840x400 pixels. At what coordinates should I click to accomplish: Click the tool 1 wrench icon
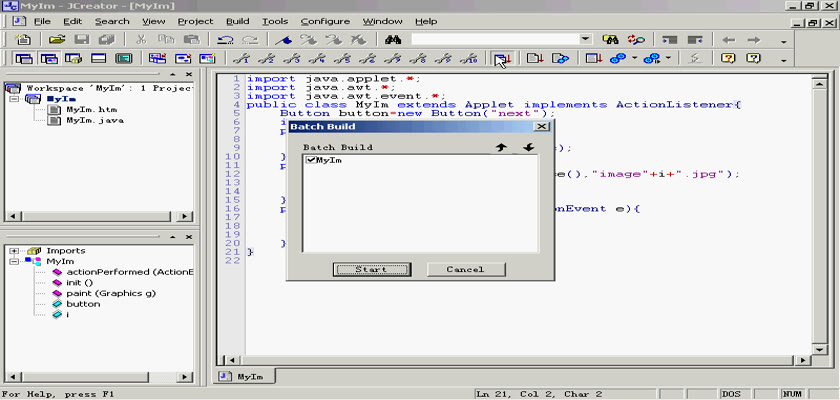coord(243,58)
